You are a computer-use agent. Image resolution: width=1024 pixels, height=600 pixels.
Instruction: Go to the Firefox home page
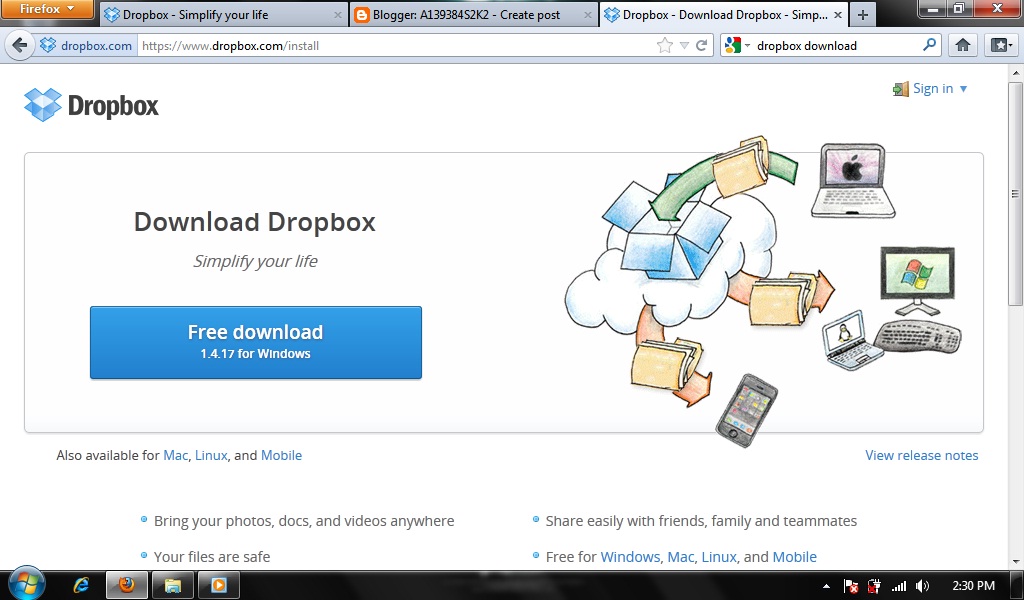click(963, 45)
